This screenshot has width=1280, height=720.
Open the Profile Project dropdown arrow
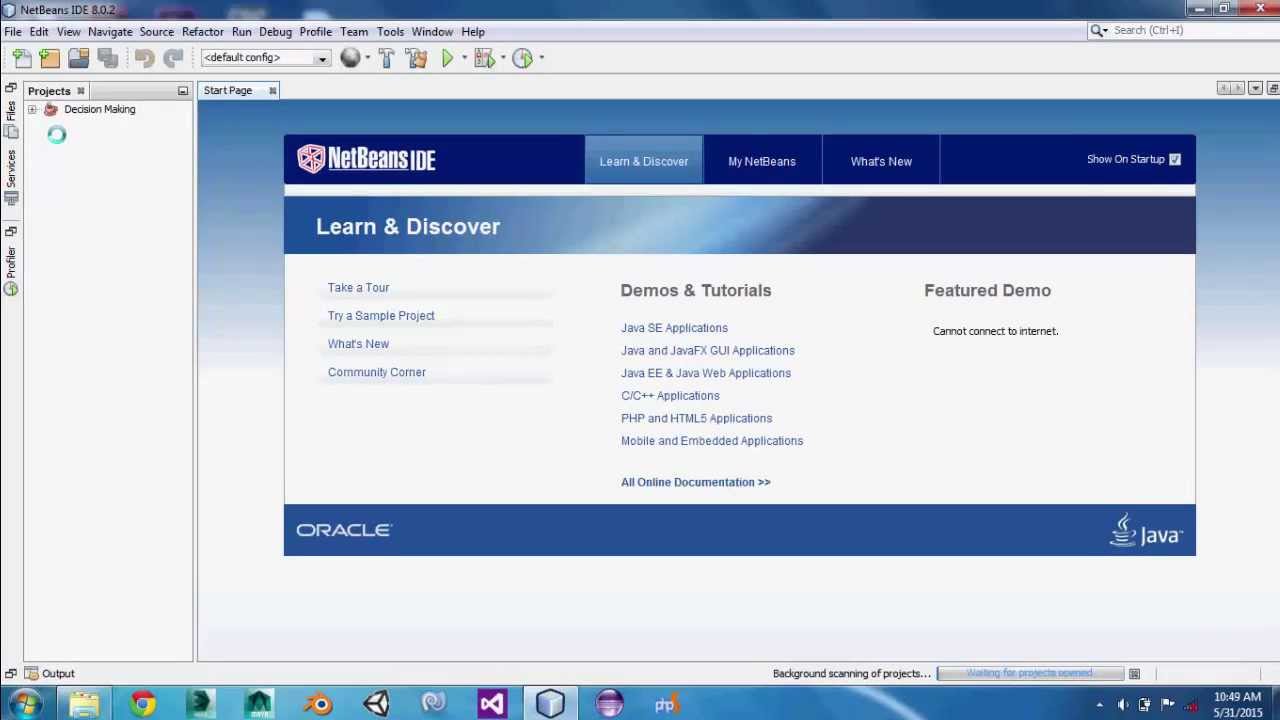[x=541, y=58]
